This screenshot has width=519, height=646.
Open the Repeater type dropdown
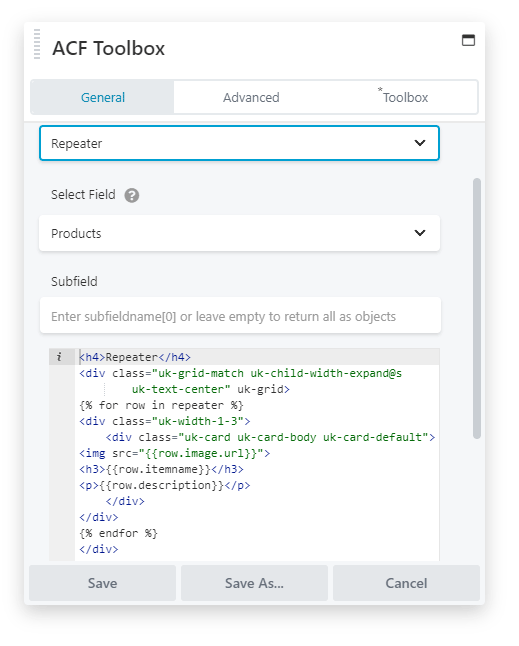tap(239, 143)
